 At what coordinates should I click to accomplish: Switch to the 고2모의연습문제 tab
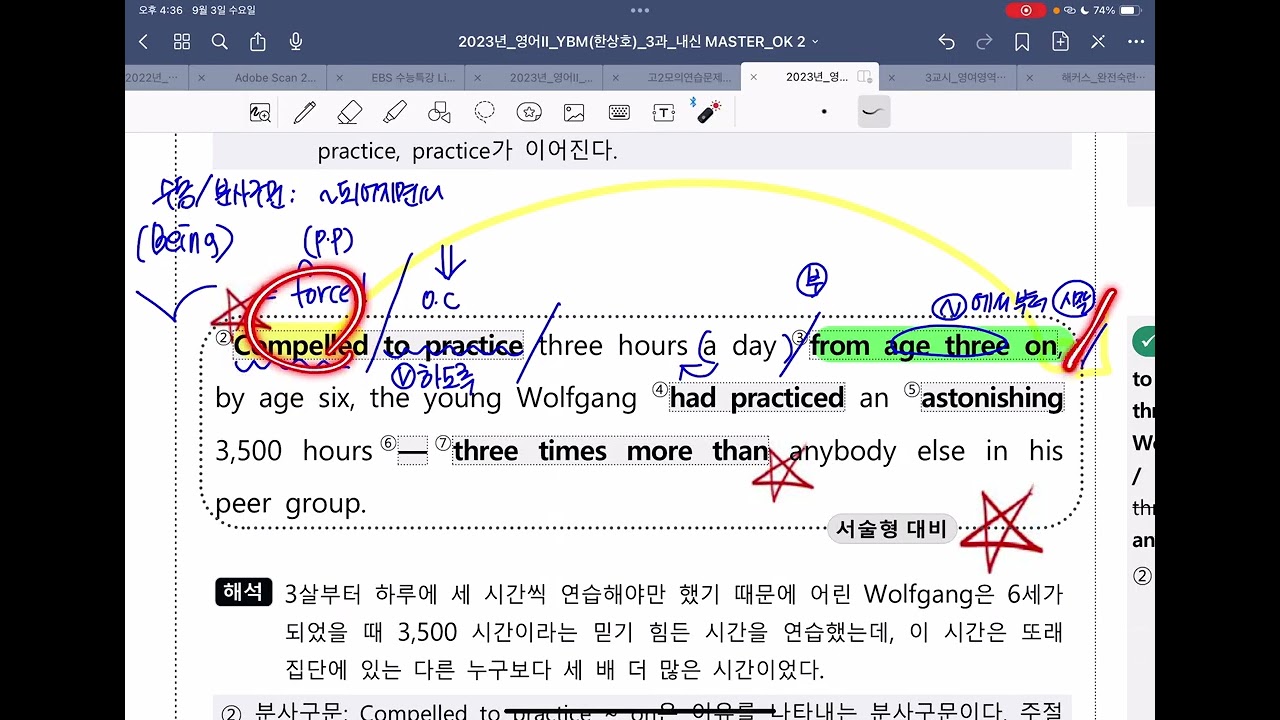click(689, 77)
